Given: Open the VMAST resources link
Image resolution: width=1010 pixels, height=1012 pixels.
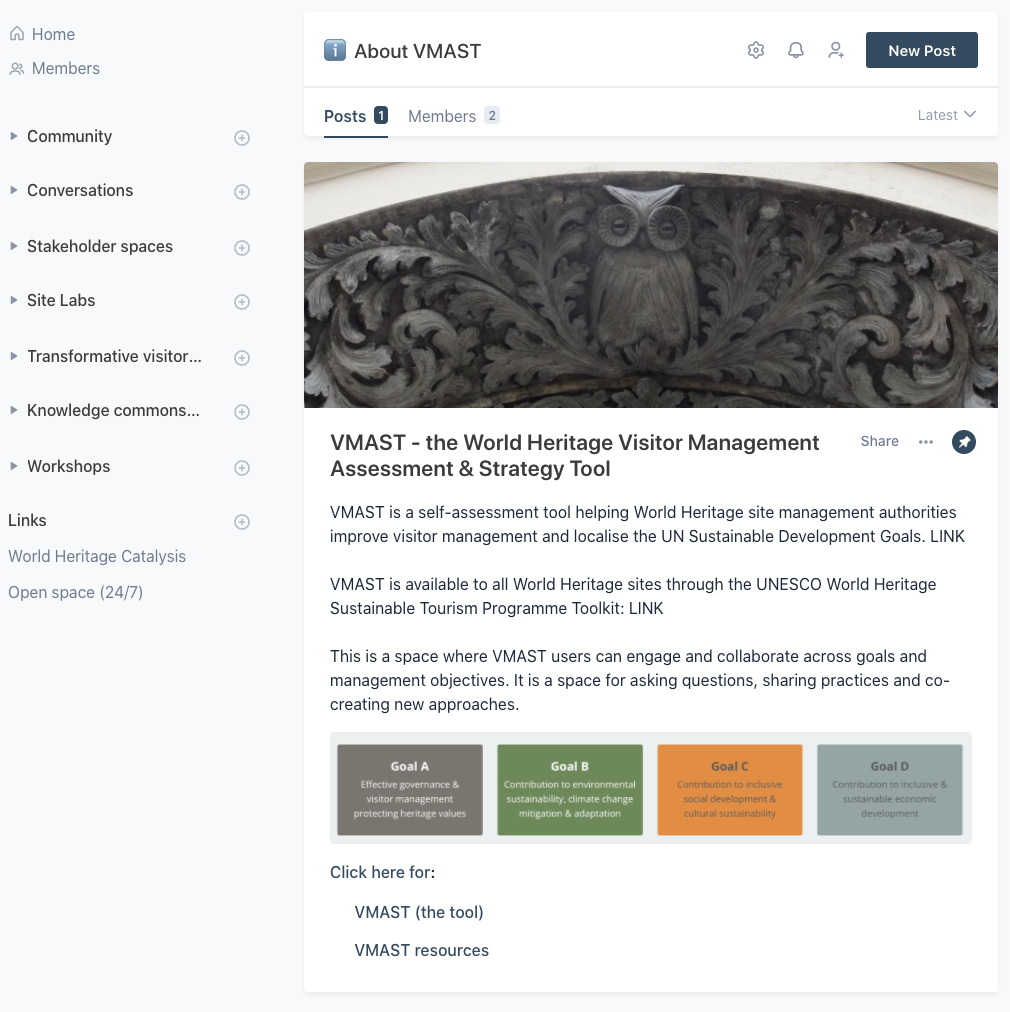Looking at the screenshot, I should (x=421, y=951).
